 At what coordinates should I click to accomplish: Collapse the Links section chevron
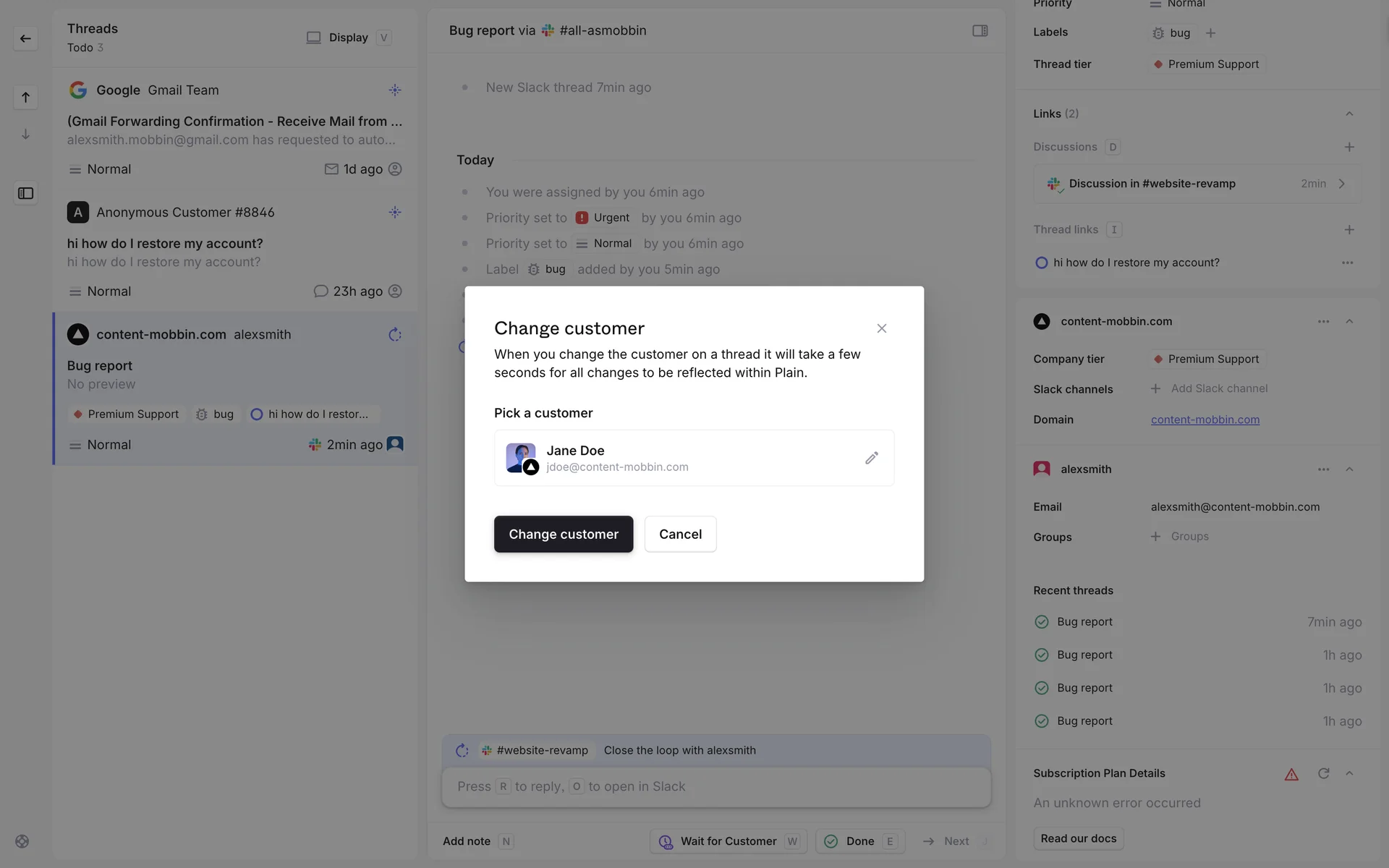pos(1348,114)
